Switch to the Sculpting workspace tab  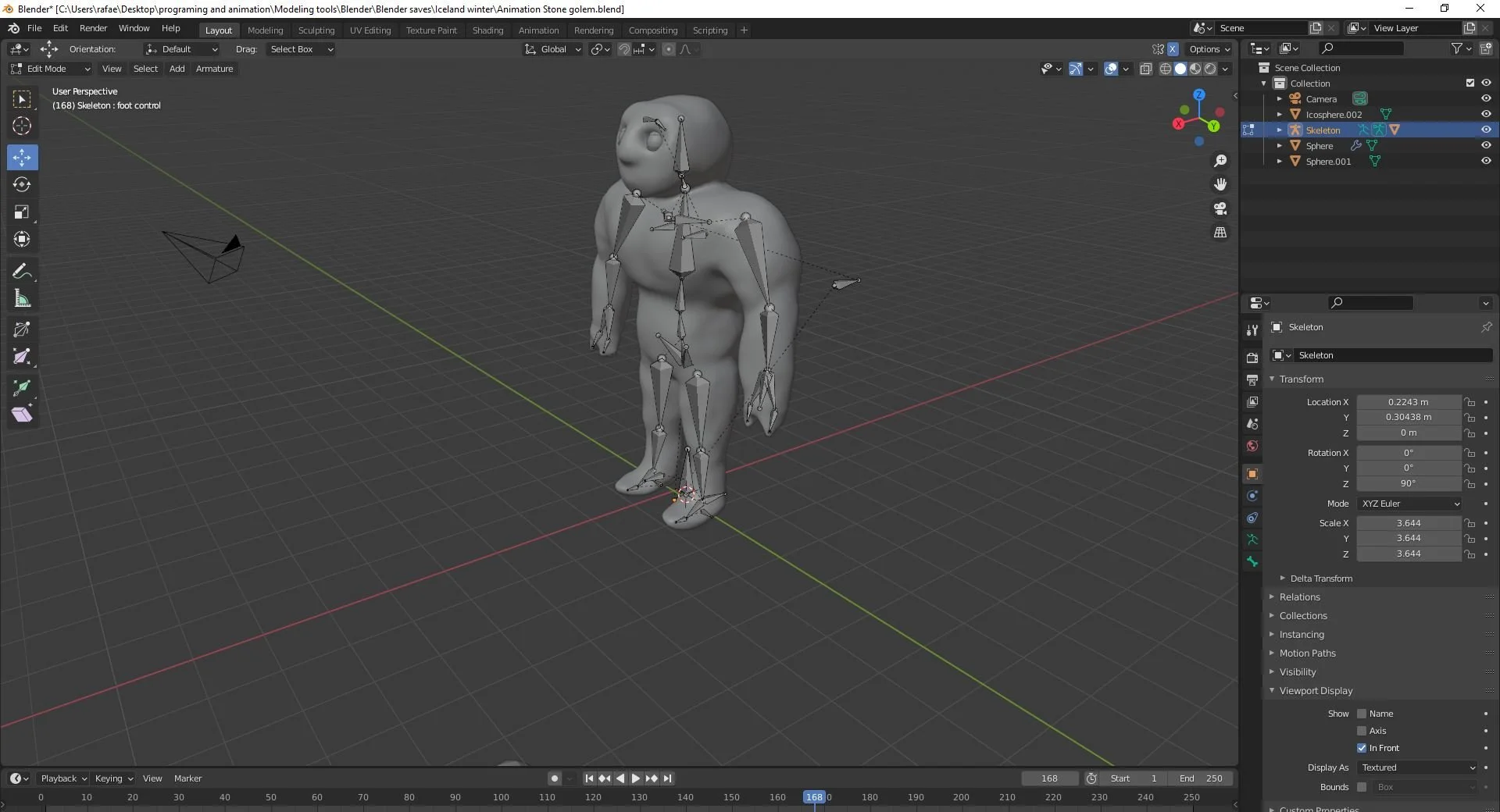[316, 30]
